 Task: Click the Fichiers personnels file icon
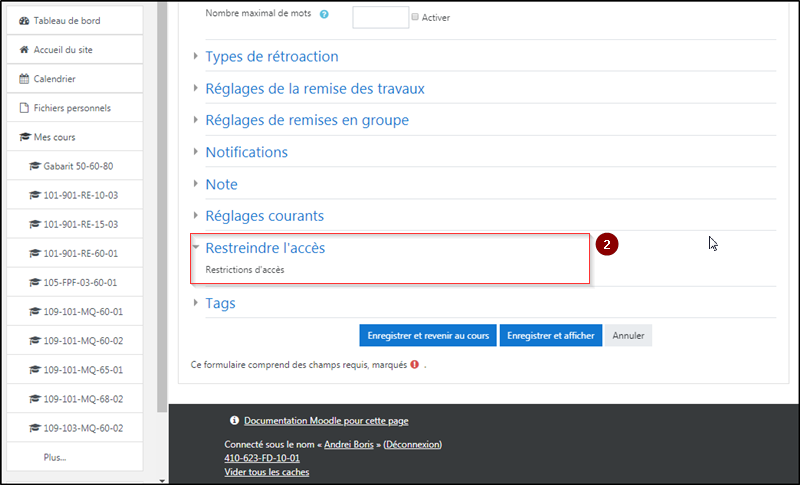click(25, 107)
